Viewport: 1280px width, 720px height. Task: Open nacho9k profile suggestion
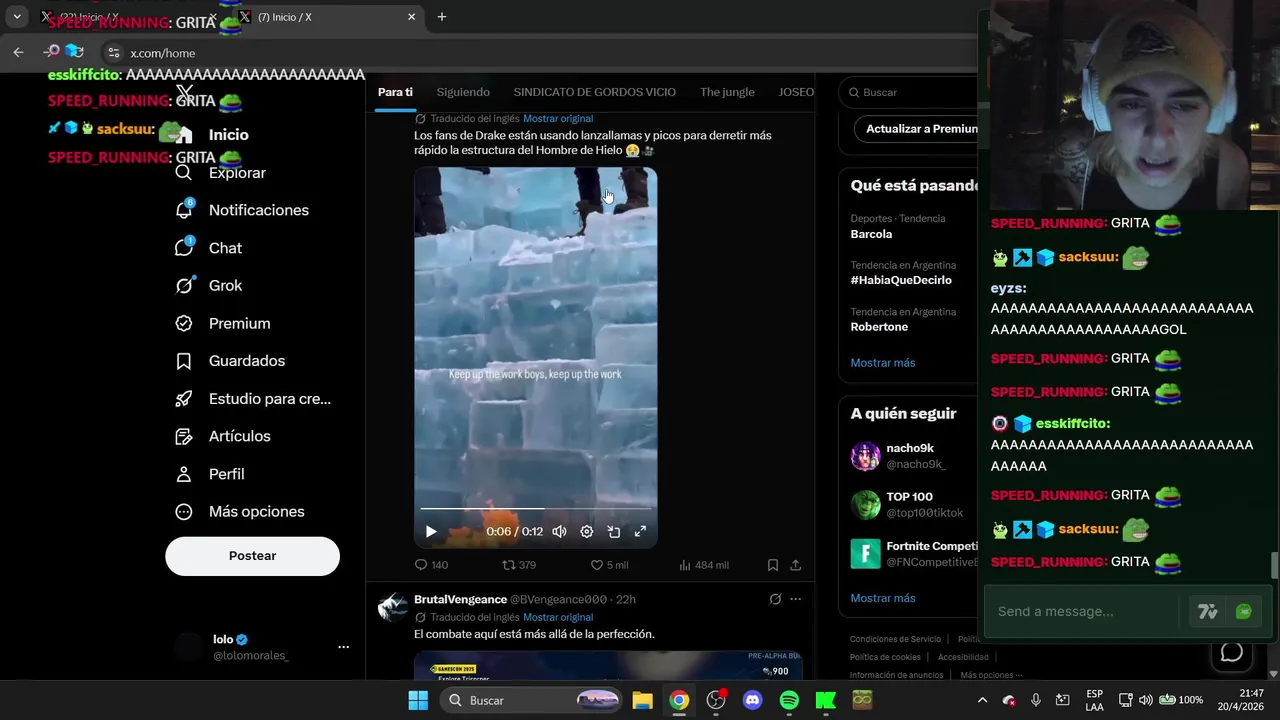(x=908, y=456)
